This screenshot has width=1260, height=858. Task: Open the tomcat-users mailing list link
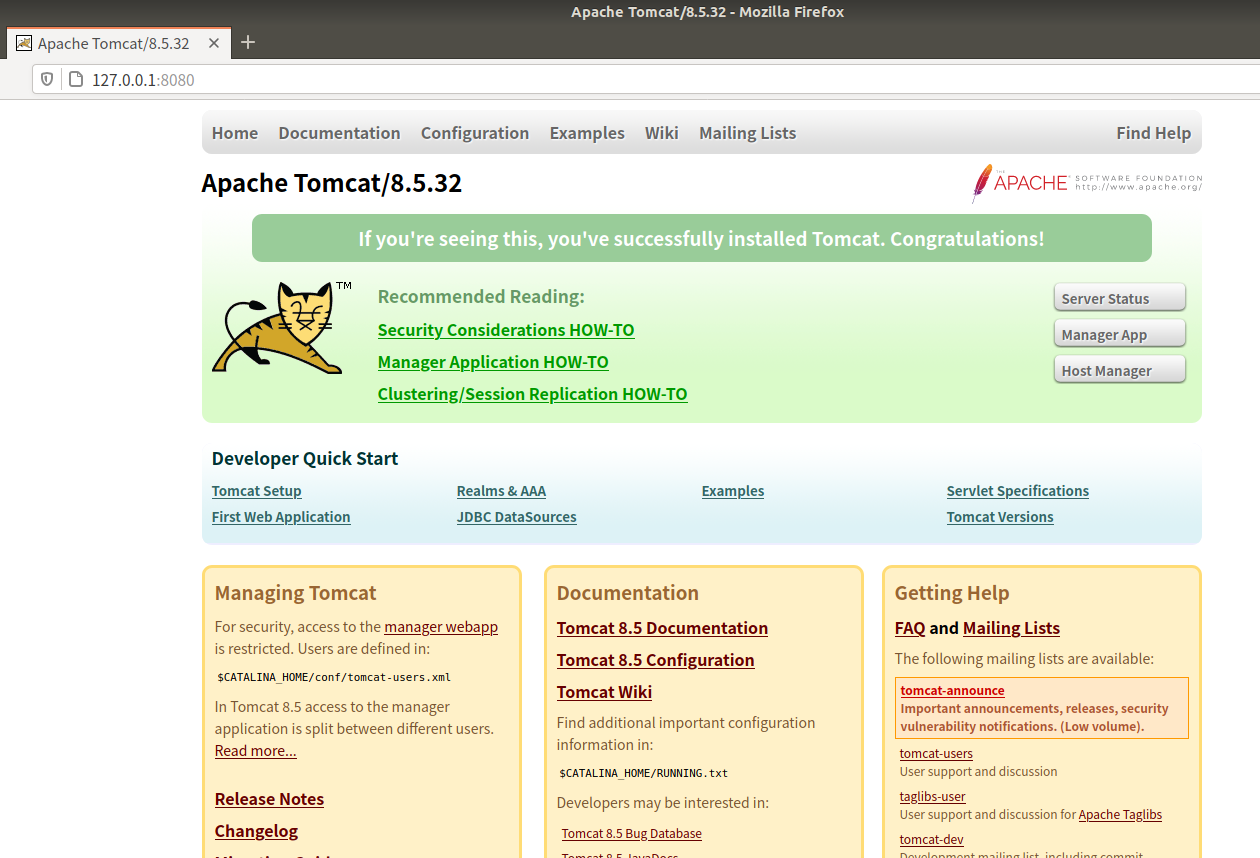tap(936, 754)
